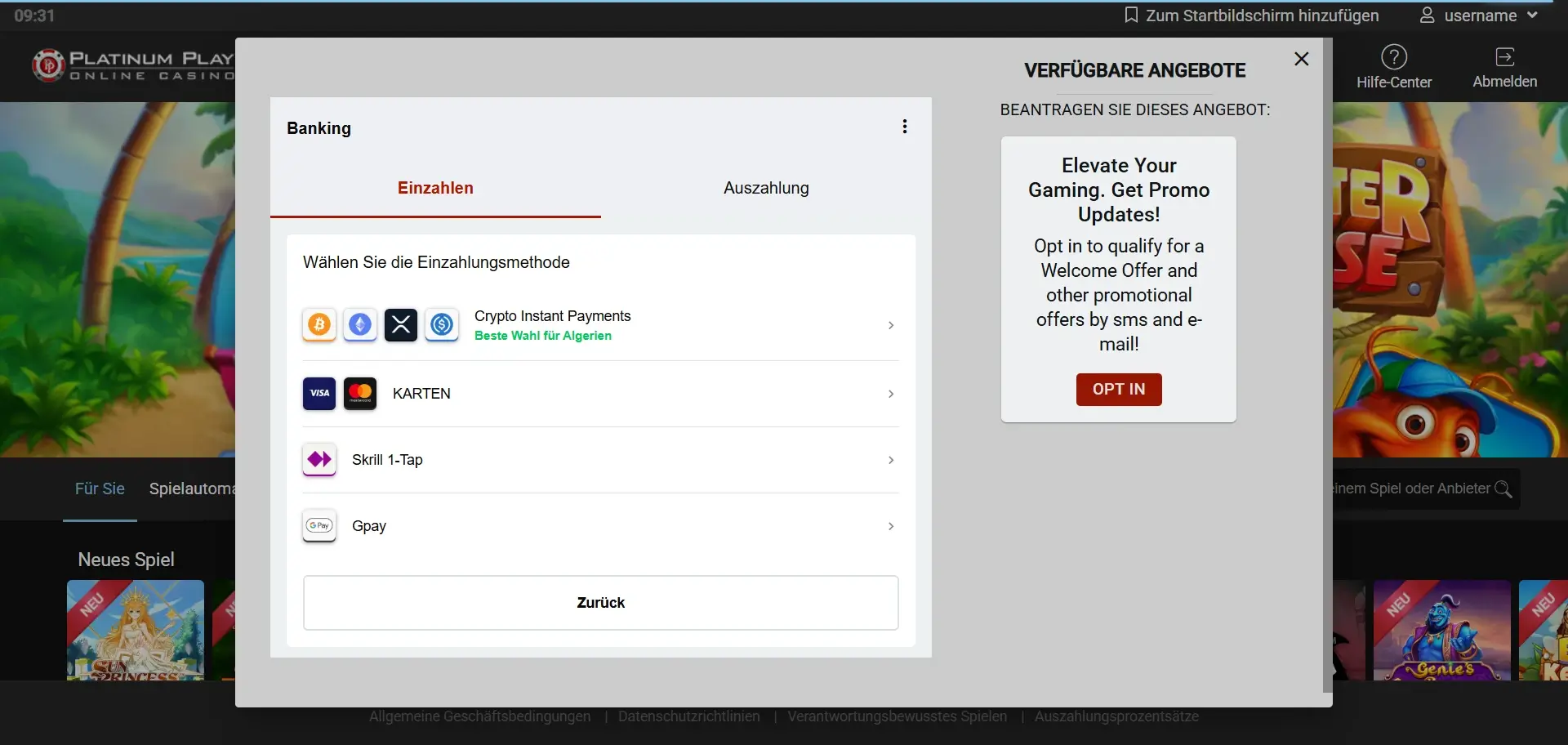Close the banking offers dialog
The width and height of the screenshot is (1568, 745).
coord(1302,59)
